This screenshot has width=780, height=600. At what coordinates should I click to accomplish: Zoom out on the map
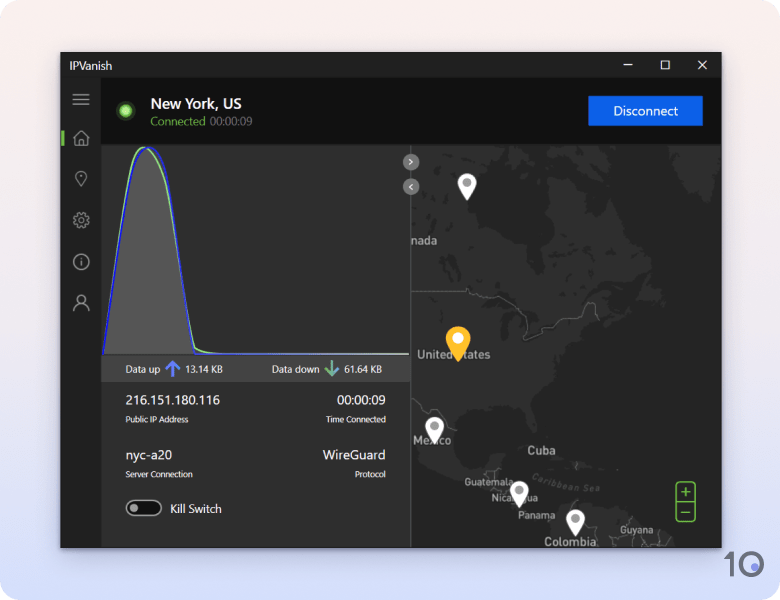point(685,512)
